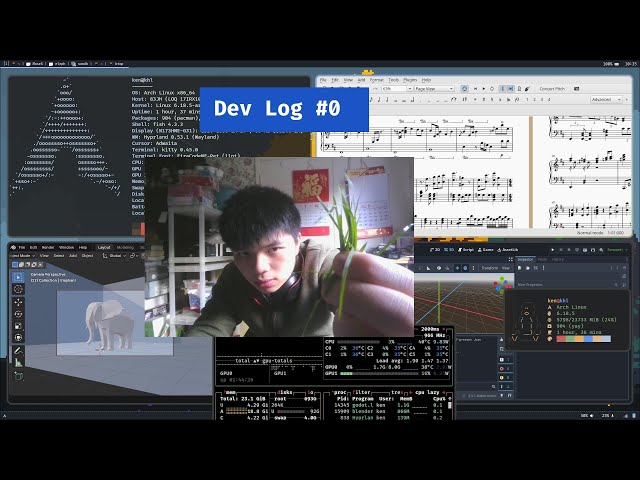Click the blue swatch in fetch palette
Screen dimensions: 640x480
pyautogui.click(x=588, y=339)
